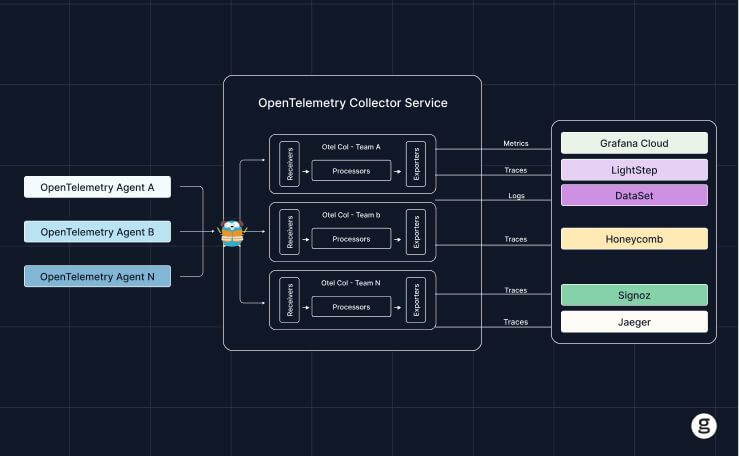Click the gopher mascot icon
This screenshot has width=739, height=456.
click(x=232, y=233)
